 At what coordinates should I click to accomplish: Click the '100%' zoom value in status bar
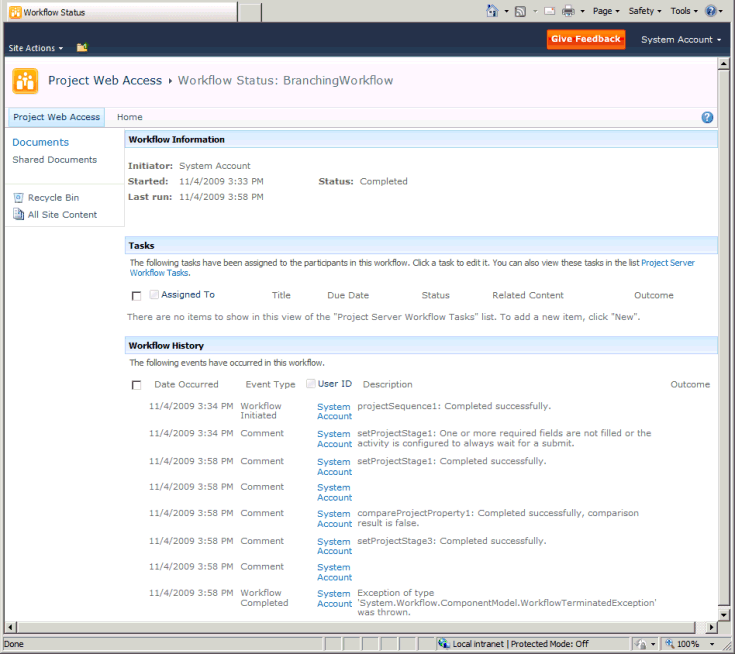(x=688, y=644)
